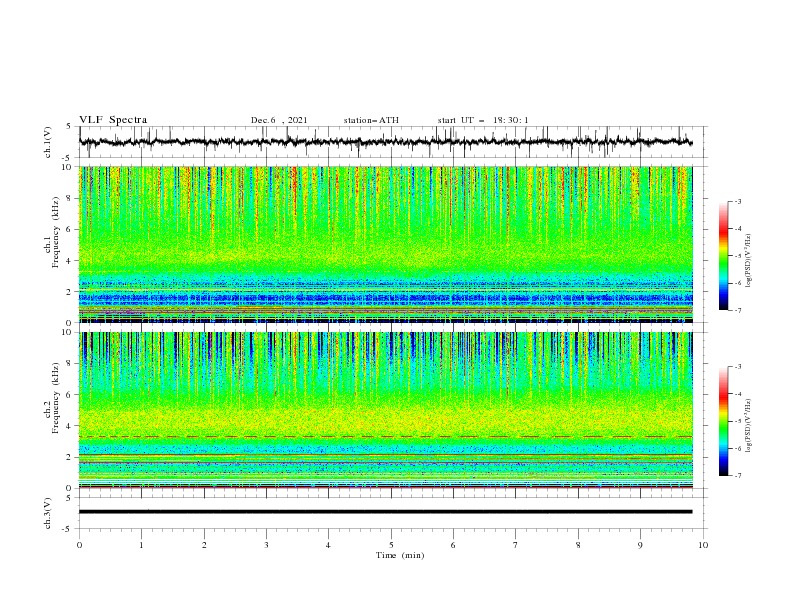This screenshot has height=612, width=792.
Task: Click the ch.1 spectrogram panel
Action: pos(385,244)
